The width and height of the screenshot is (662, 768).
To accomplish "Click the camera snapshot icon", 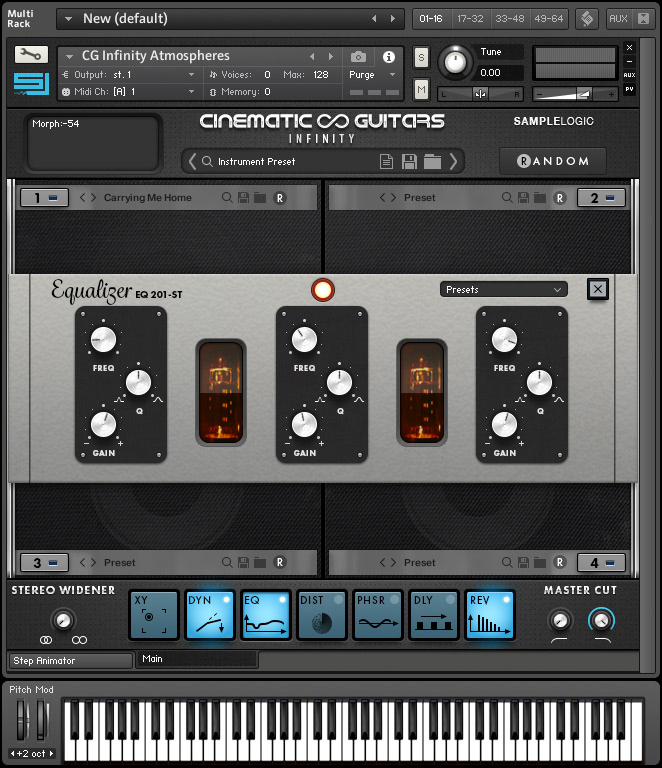I will click(x=358, y=57).
